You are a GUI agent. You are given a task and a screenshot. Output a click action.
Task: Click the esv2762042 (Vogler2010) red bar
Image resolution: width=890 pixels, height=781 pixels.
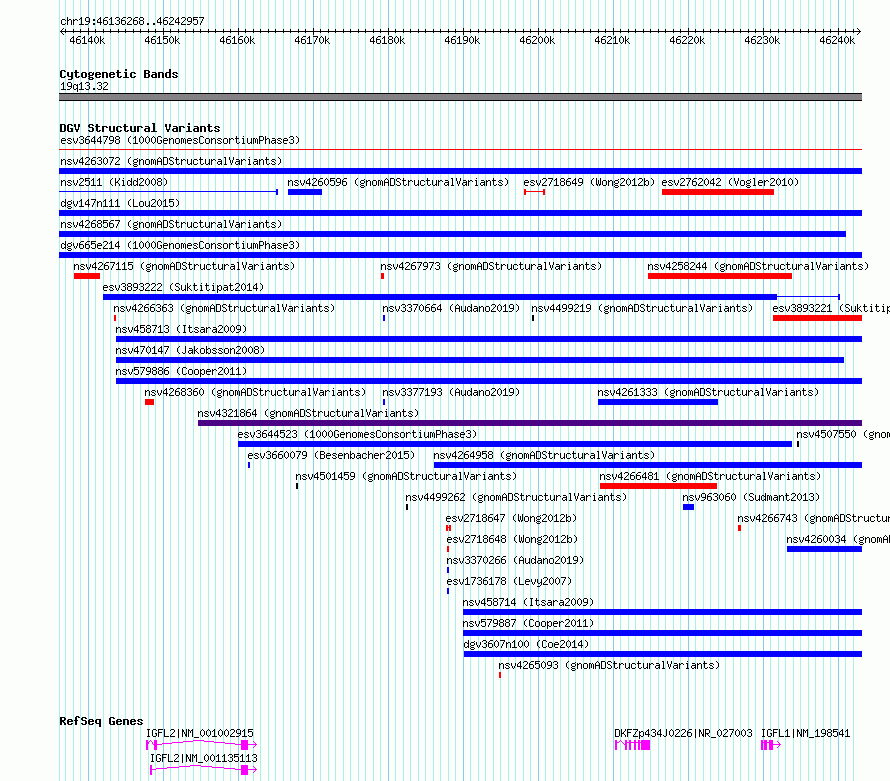point(717,192)
